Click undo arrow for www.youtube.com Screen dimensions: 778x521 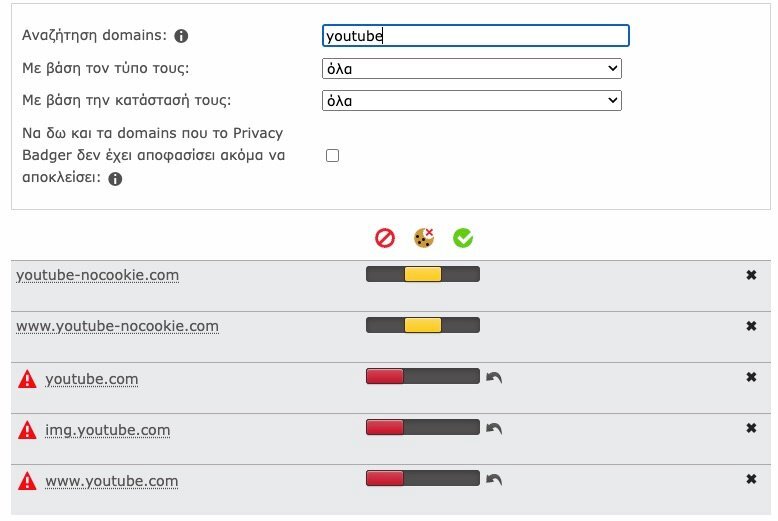tap(494, 479)
